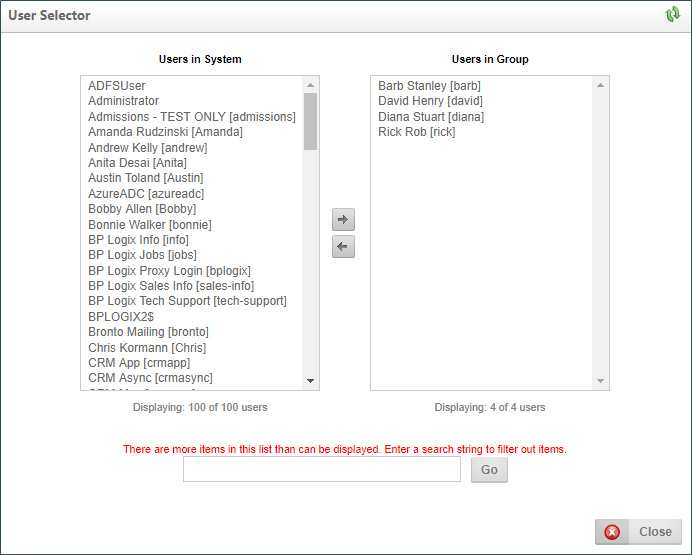Image resolution: width=692 pixels, height=555 pixels.
Task: Select Chris Kormann [Chris] in system list
Action: pyautogui.click(x=147, y=348)
